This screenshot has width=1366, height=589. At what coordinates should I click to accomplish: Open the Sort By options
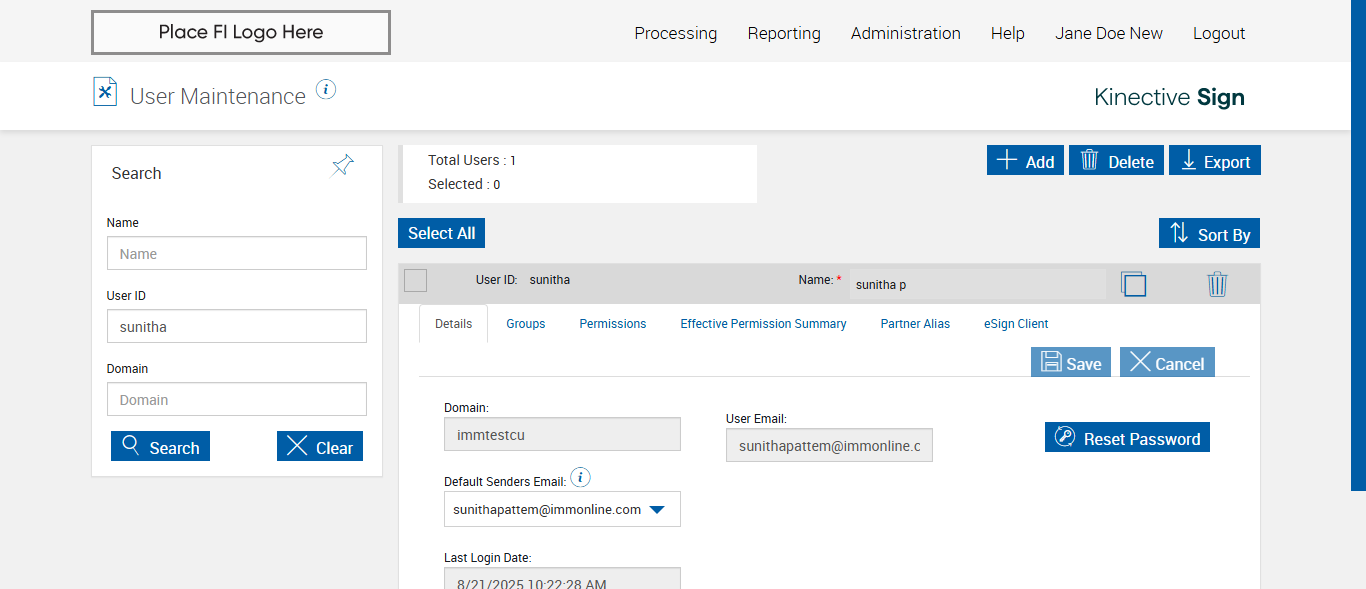[1210, 234]
